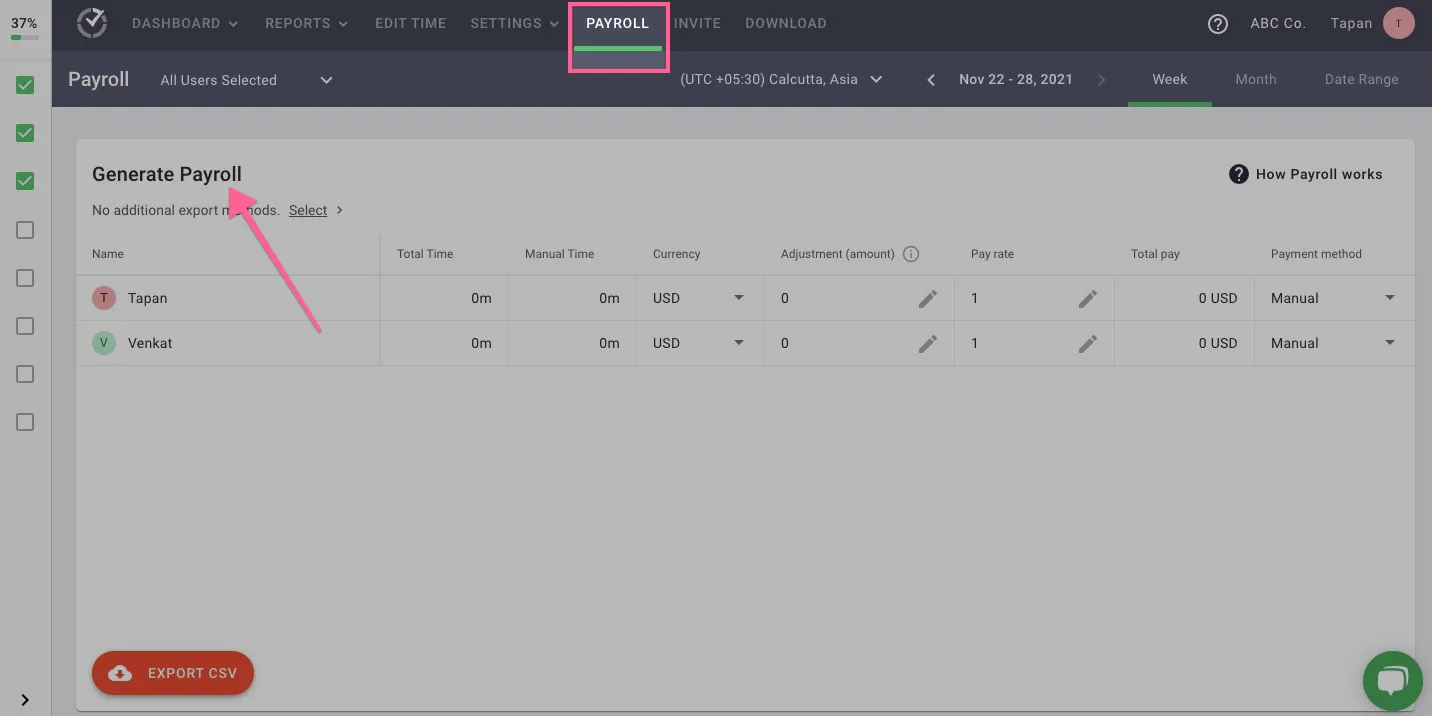Open the chat support widget
The height and width of the screenshot is (716, 1432).
1392,681
